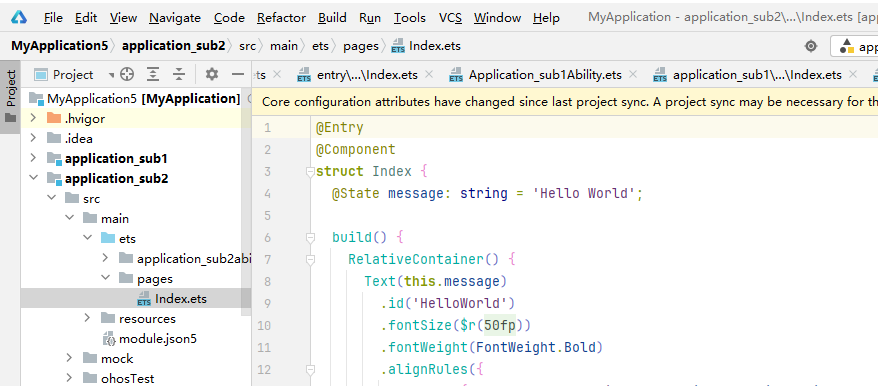Click Index.ets in the breadcrumb

427,46
